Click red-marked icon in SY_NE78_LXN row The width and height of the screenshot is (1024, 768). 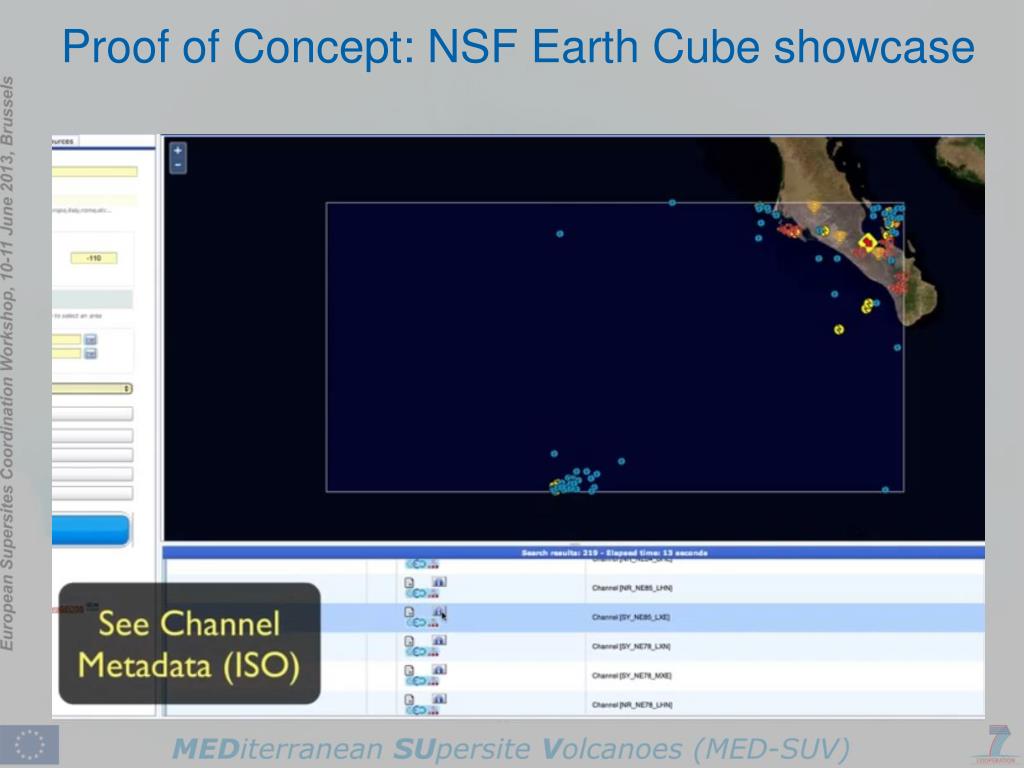click(x=433, y=652)
